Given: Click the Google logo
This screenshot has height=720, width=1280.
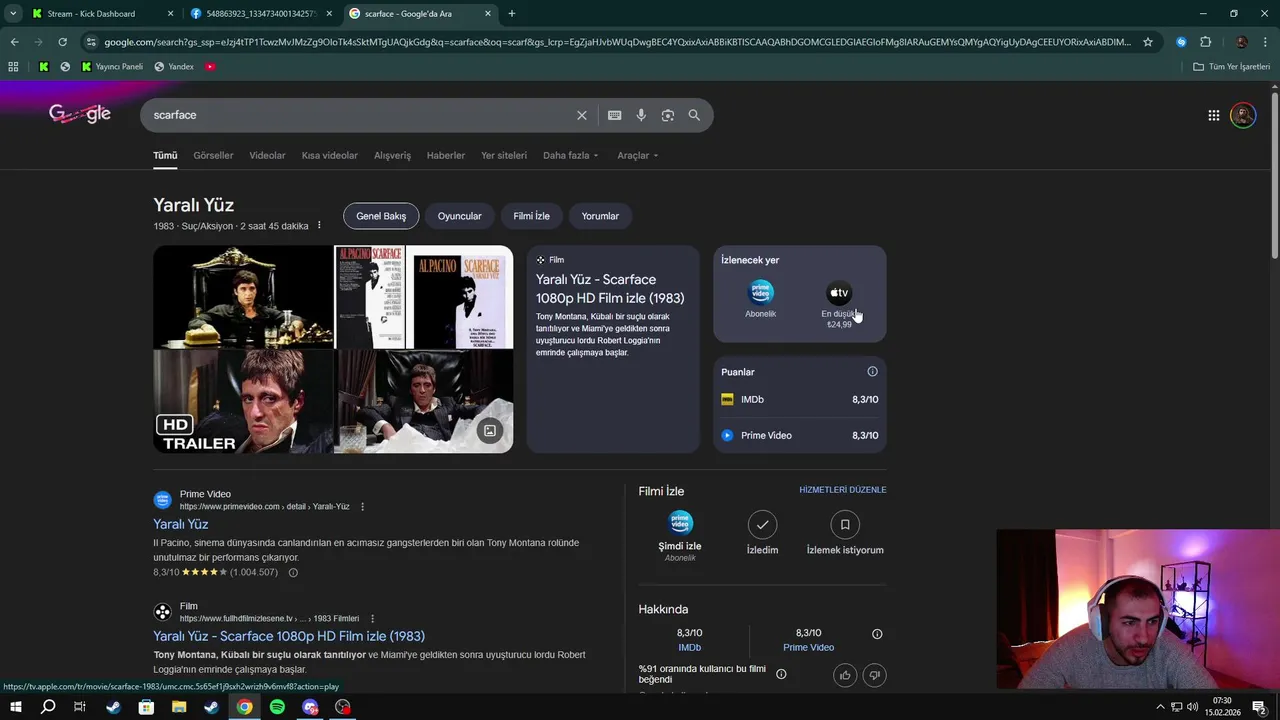Looking at the screenshot, I should point(80,114).
